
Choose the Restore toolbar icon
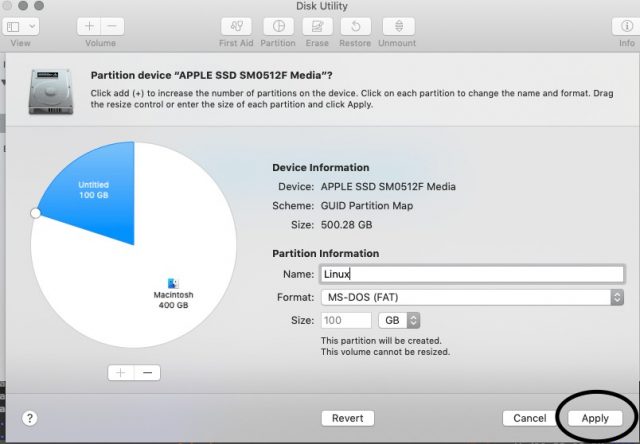(356, 27)
